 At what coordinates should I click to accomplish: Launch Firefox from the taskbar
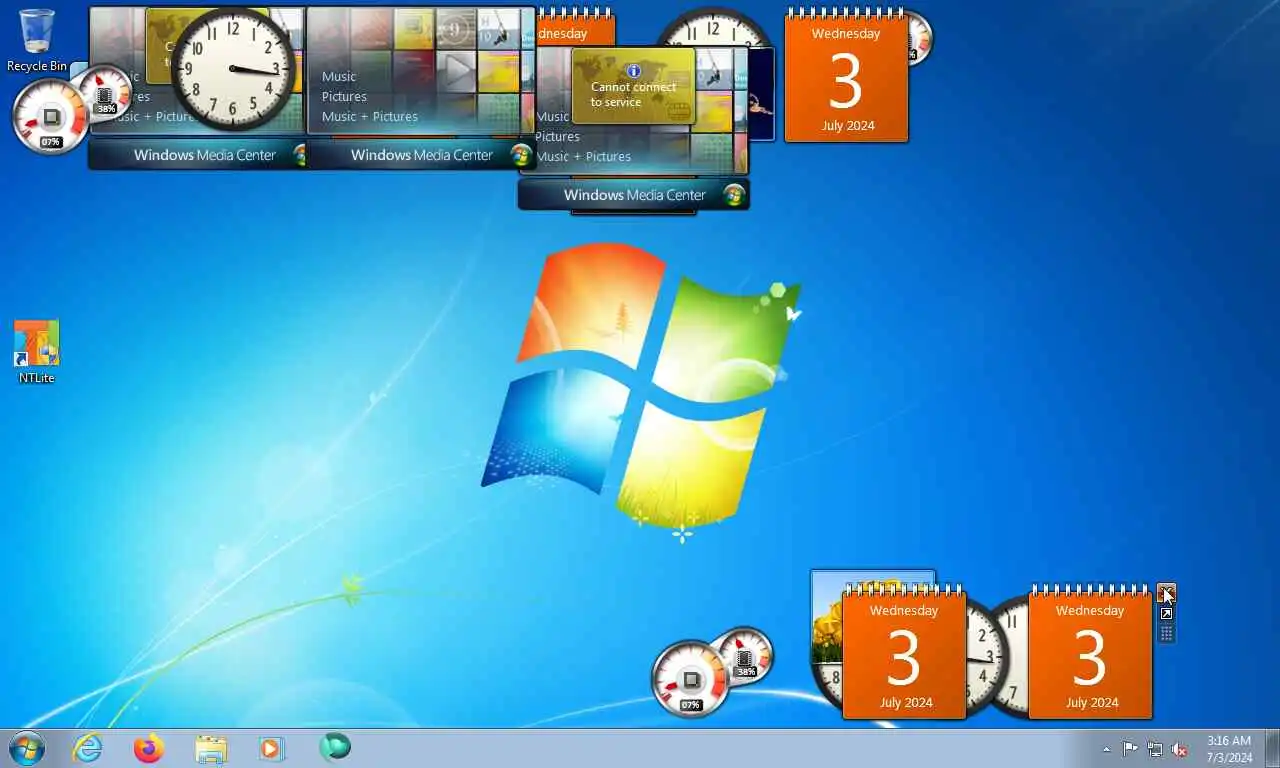coord(149,748)
